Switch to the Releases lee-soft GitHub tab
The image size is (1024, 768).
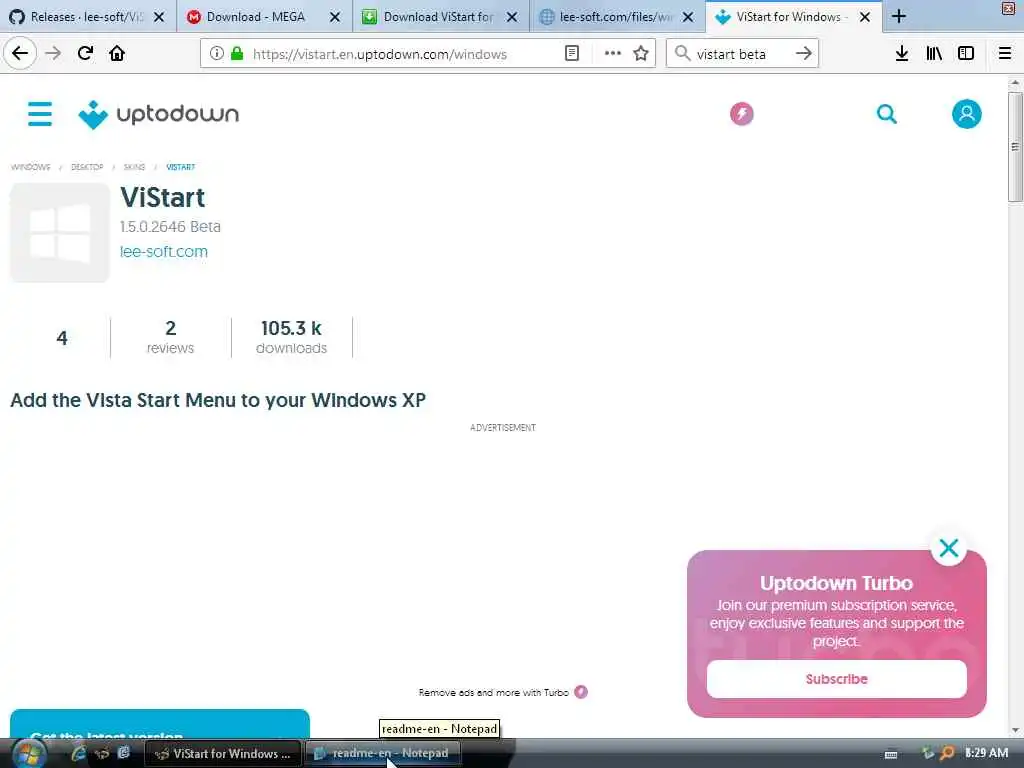pyautogui.click(x=86, y=17)
